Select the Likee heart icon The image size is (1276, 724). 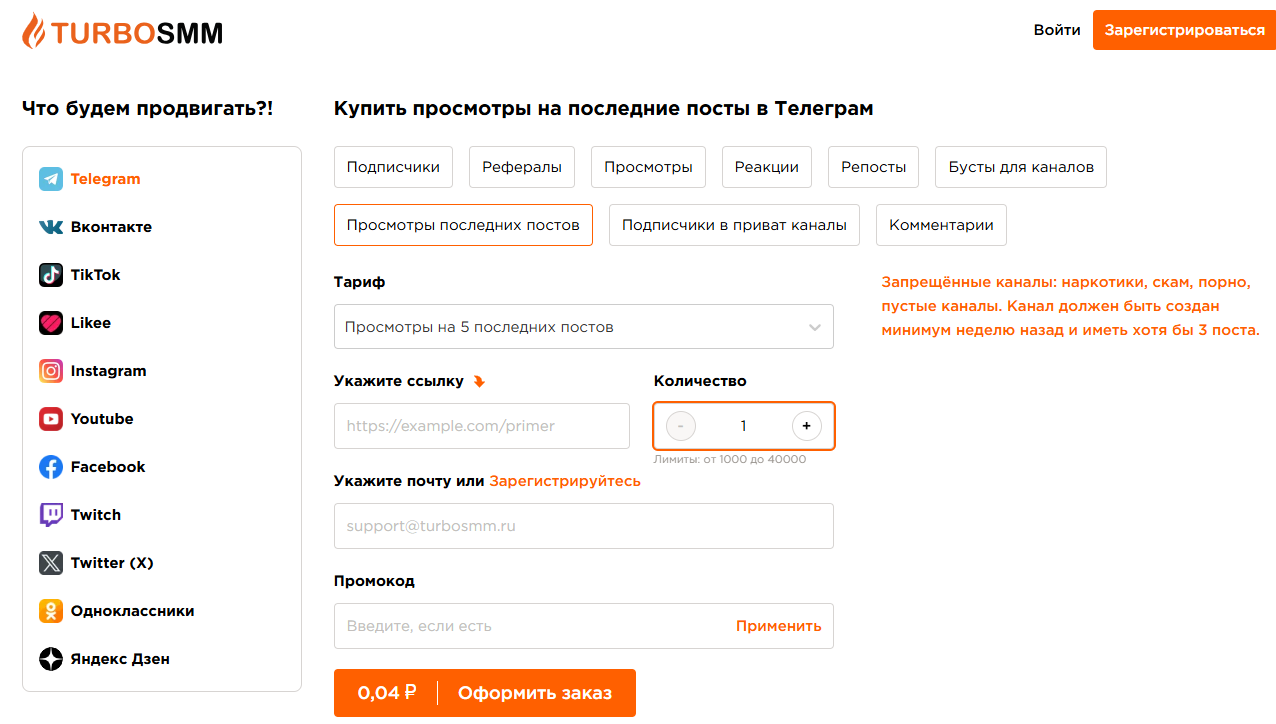[51, 323]
